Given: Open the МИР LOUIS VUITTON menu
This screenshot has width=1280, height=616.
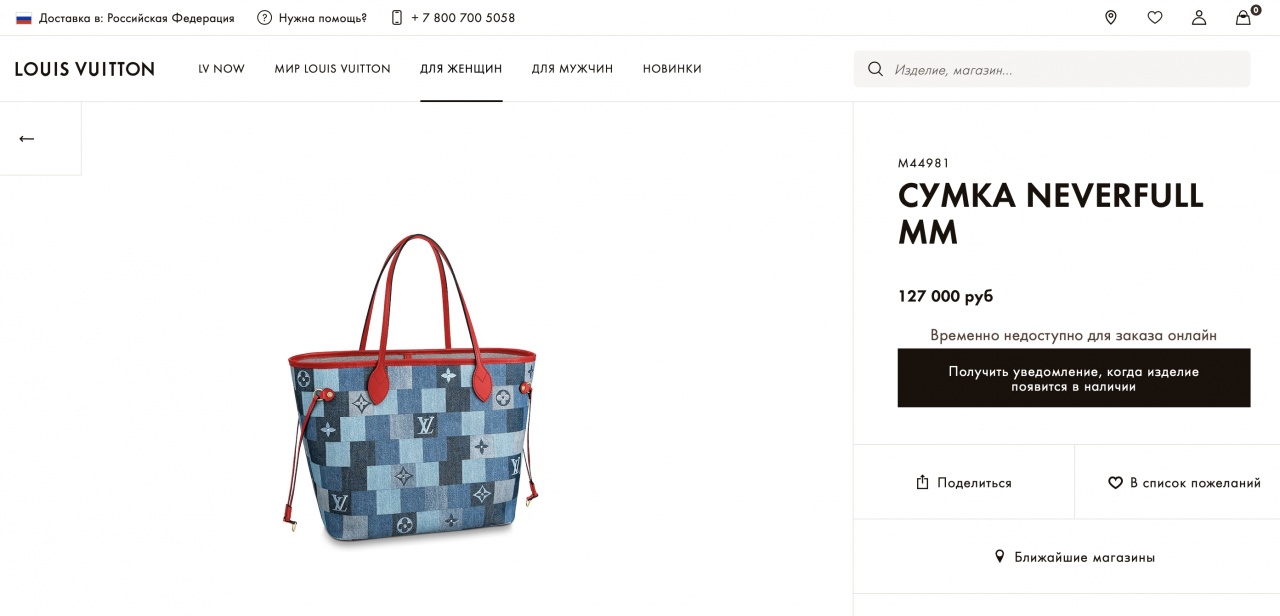Looking at the screenshot, I should click(x=332, y=69).
